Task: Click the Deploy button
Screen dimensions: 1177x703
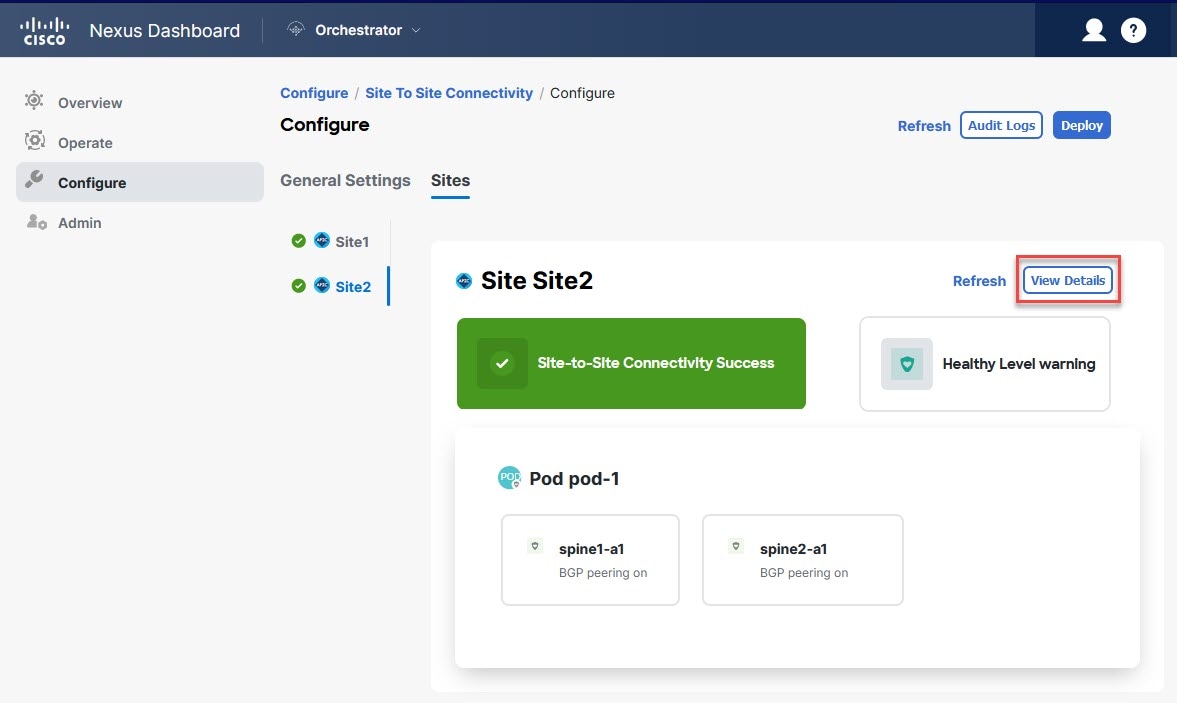Action: pos(1082,125)
